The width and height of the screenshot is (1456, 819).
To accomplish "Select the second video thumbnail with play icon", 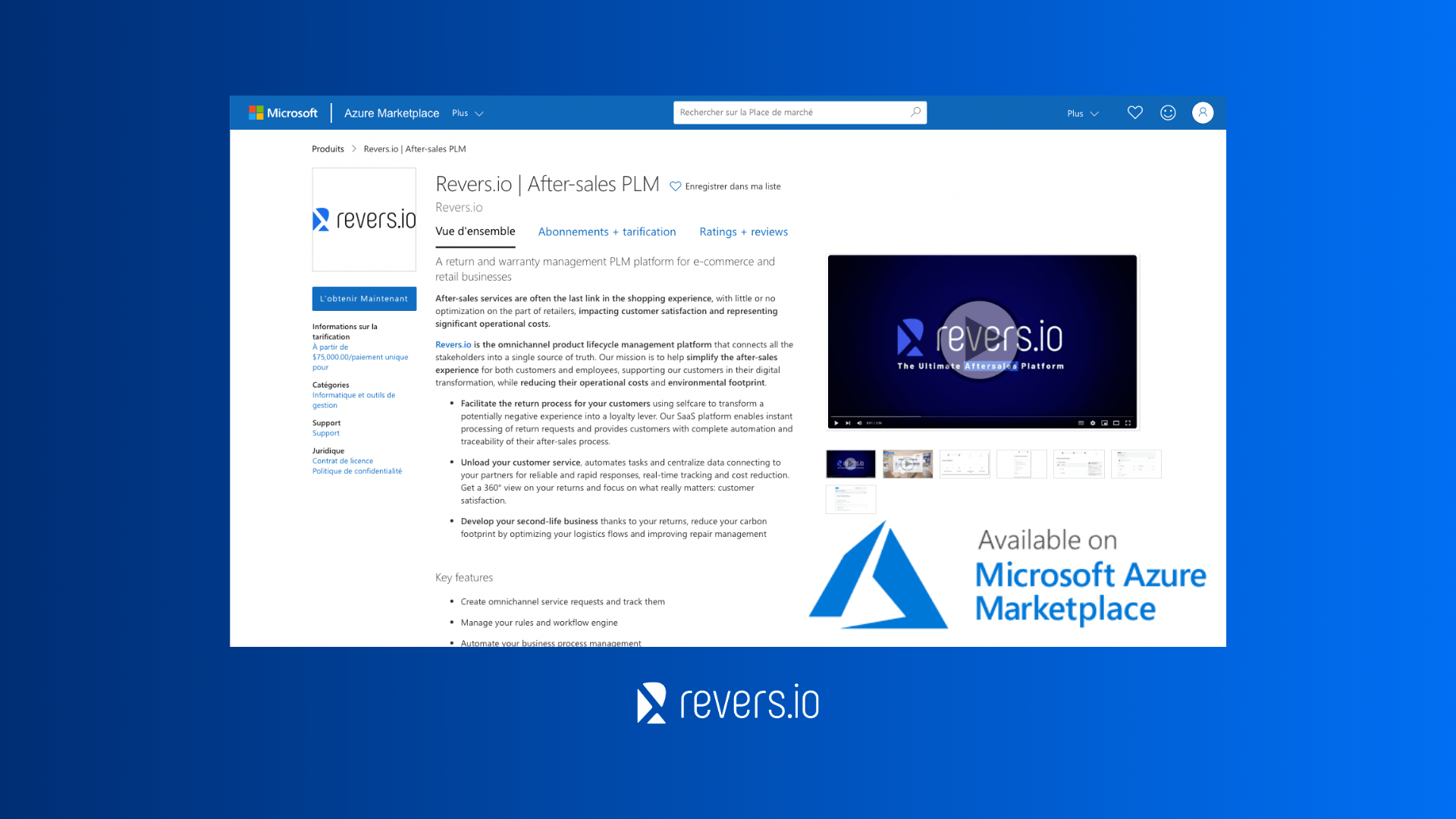I will click(x=908, y=464).
